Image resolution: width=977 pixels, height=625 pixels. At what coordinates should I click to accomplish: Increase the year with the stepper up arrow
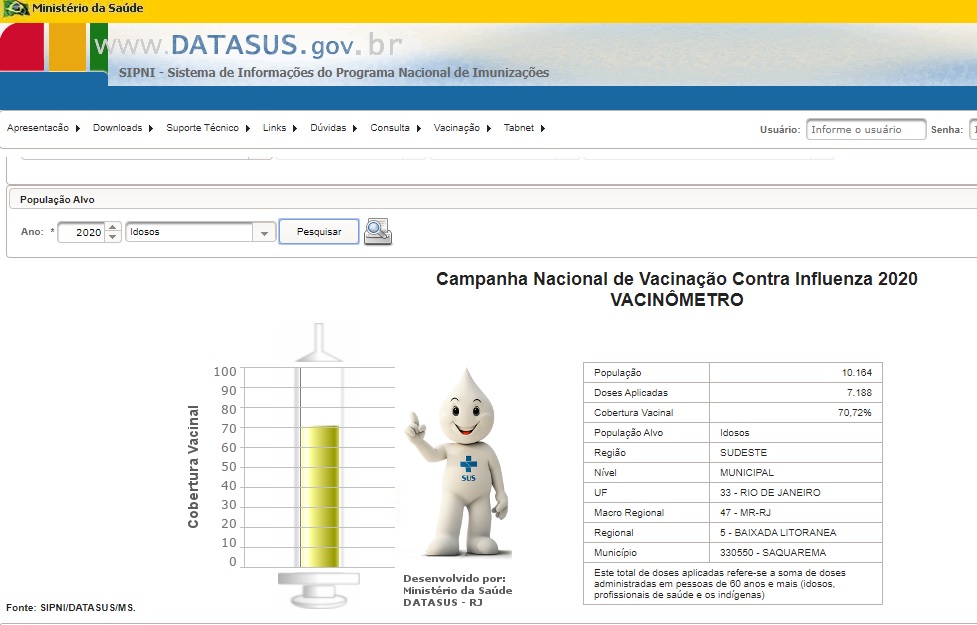click(x=113, y=227)
